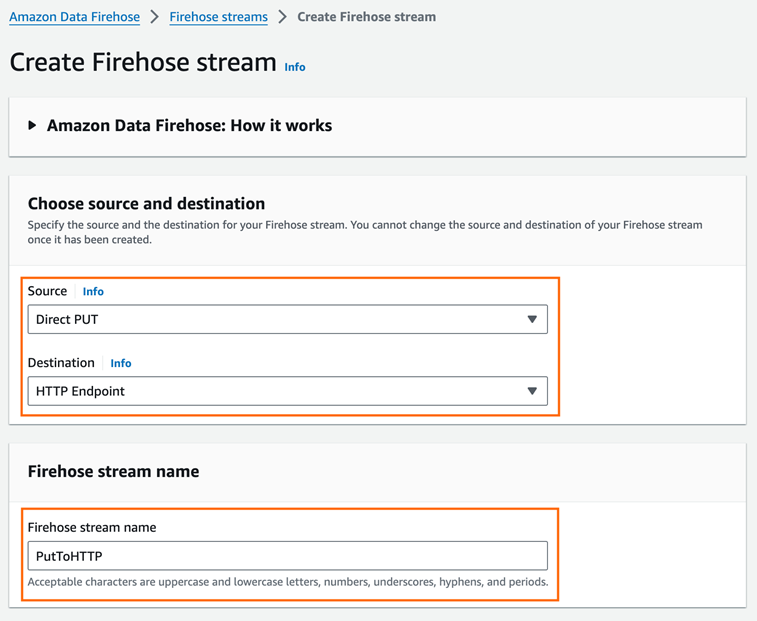
Task: Open the Info link next to Source
Action: [93, 291]
